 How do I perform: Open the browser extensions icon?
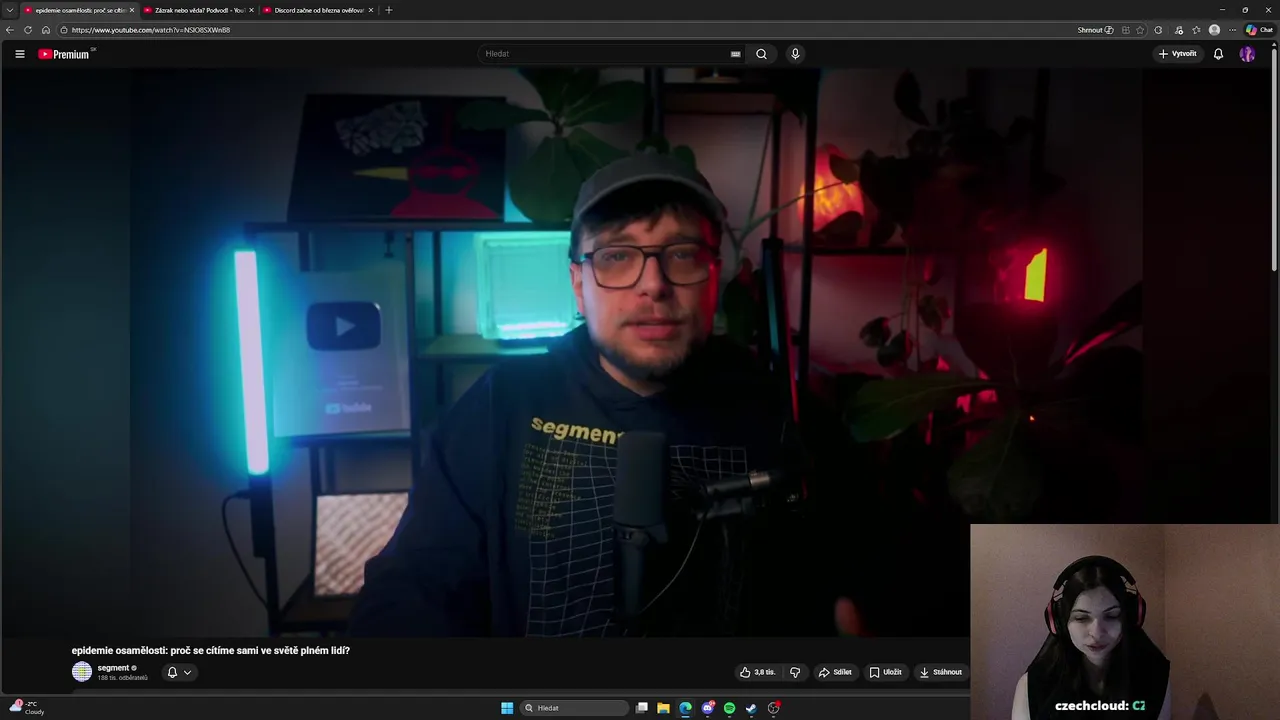1158,30
